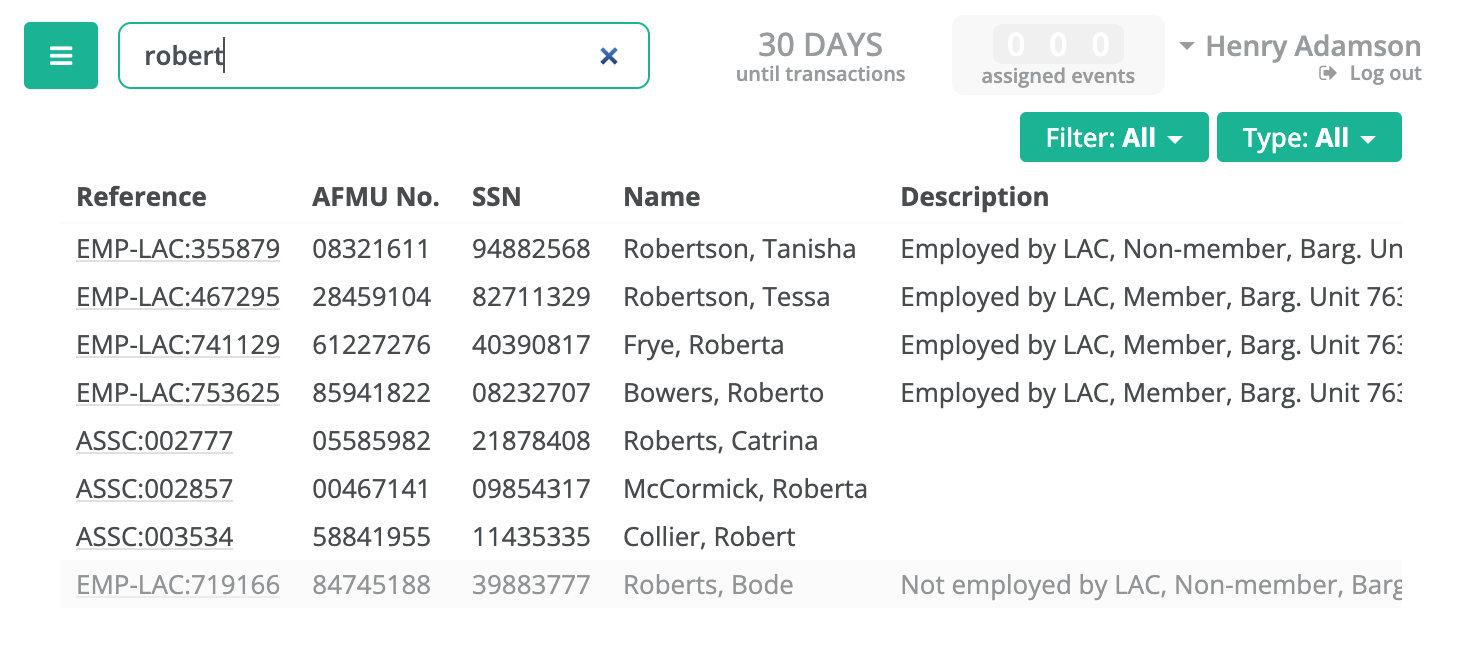Open the assigned events counter
The width and height of the screenshot is (1462, 666).
[1058, 55]
